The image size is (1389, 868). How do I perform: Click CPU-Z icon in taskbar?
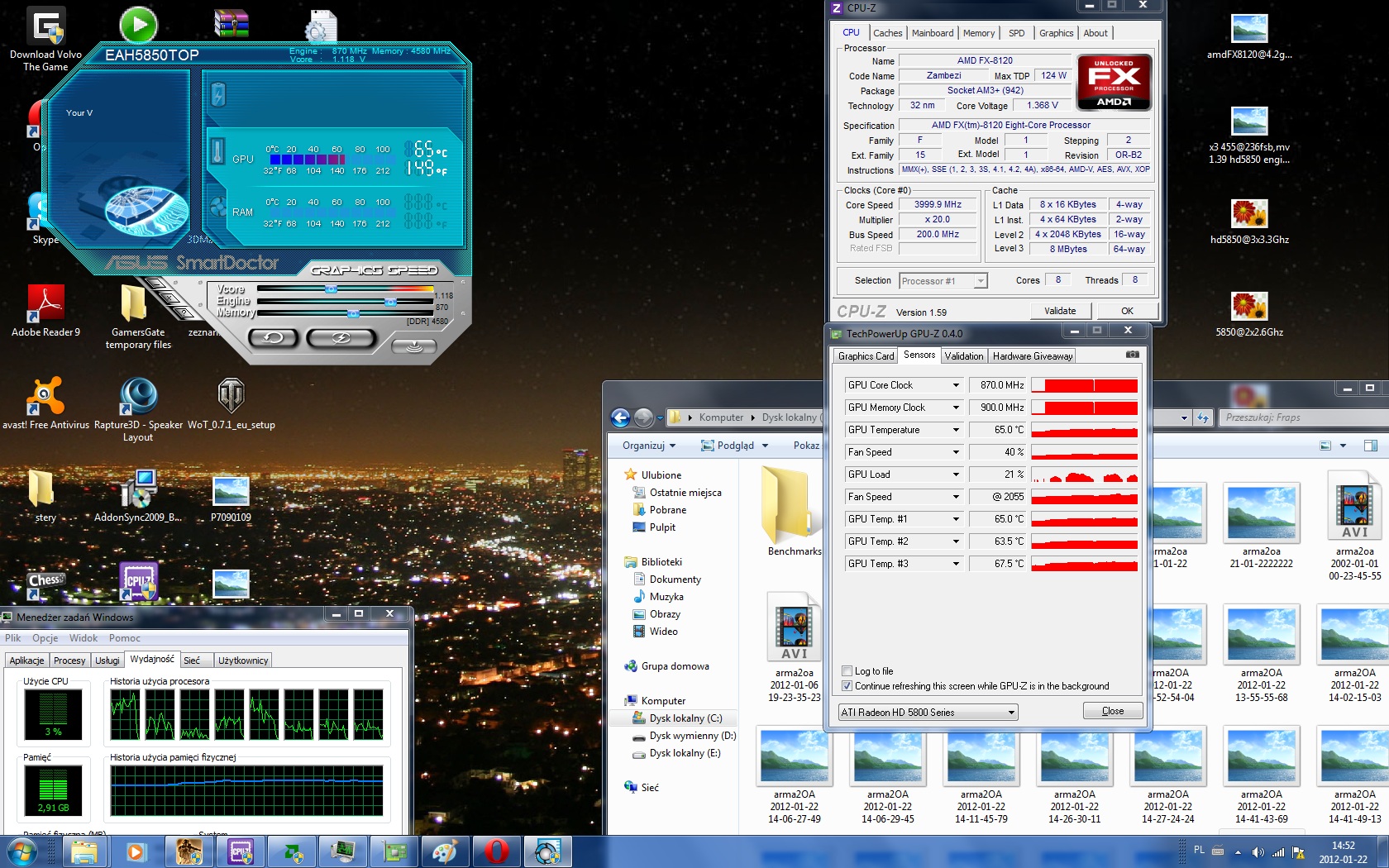click(x=241, y=851)
